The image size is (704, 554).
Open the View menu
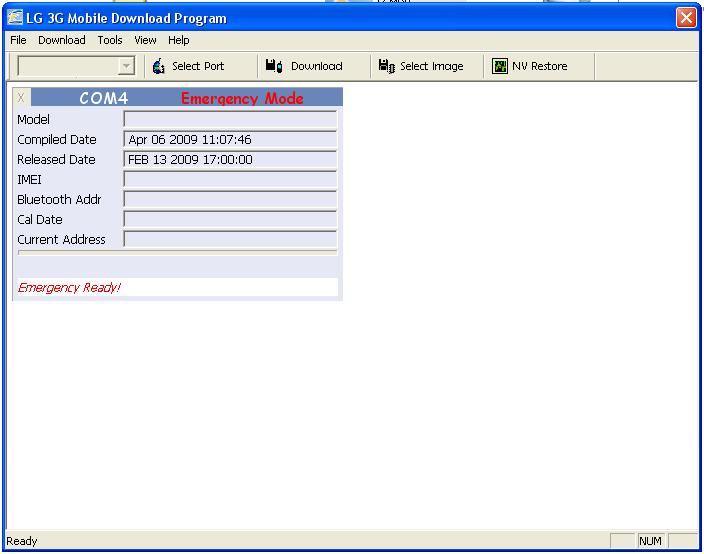(145, 40)
